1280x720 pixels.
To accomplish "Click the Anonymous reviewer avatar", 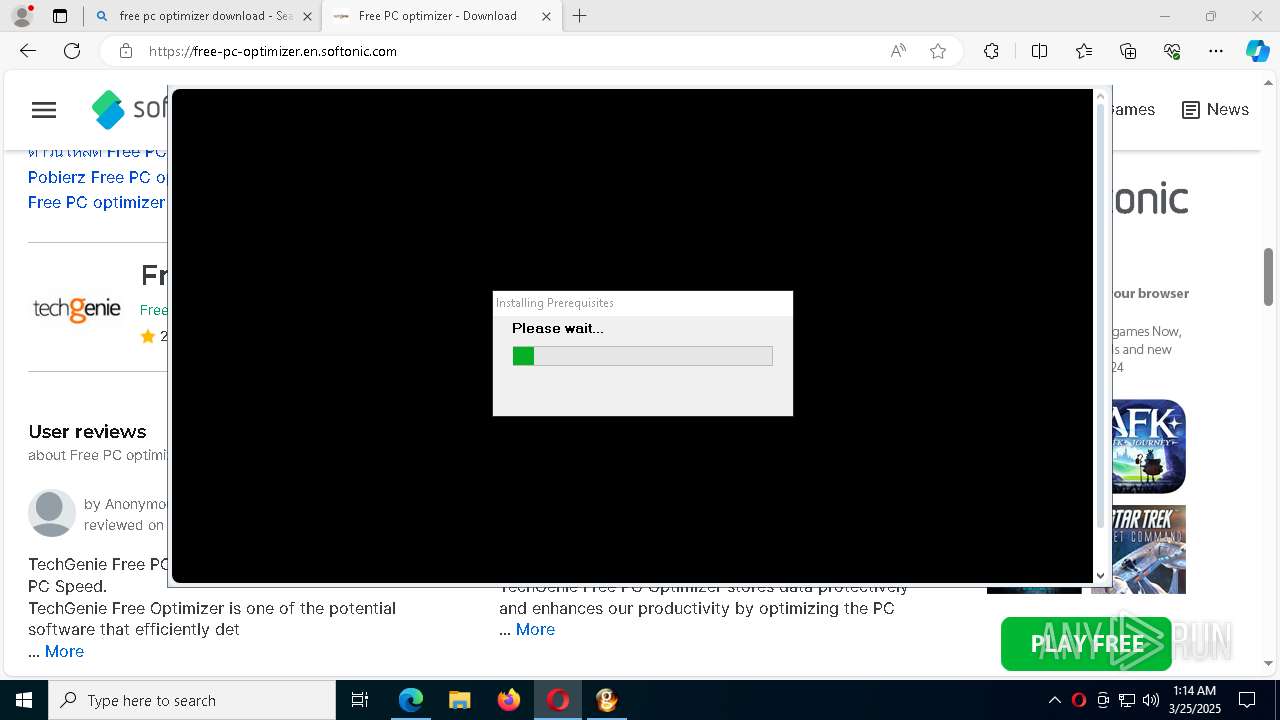I will point(52,513).
